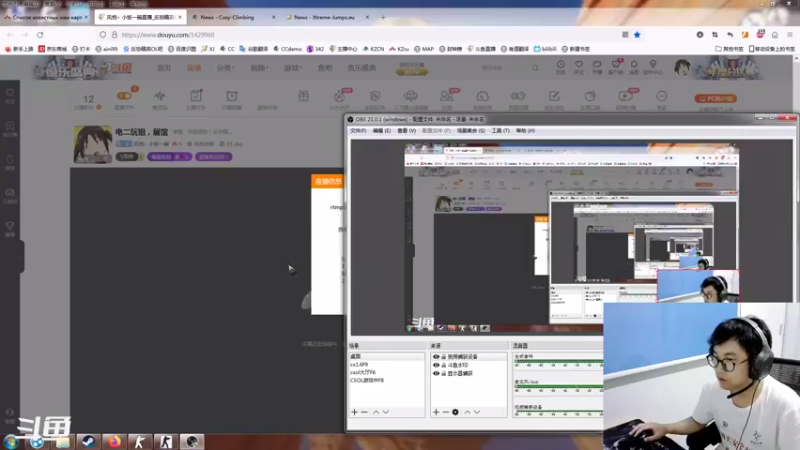Open Firefox from the taskbar
The width and height of the screenshot is (800, 450).
click(x=114, y=442)
